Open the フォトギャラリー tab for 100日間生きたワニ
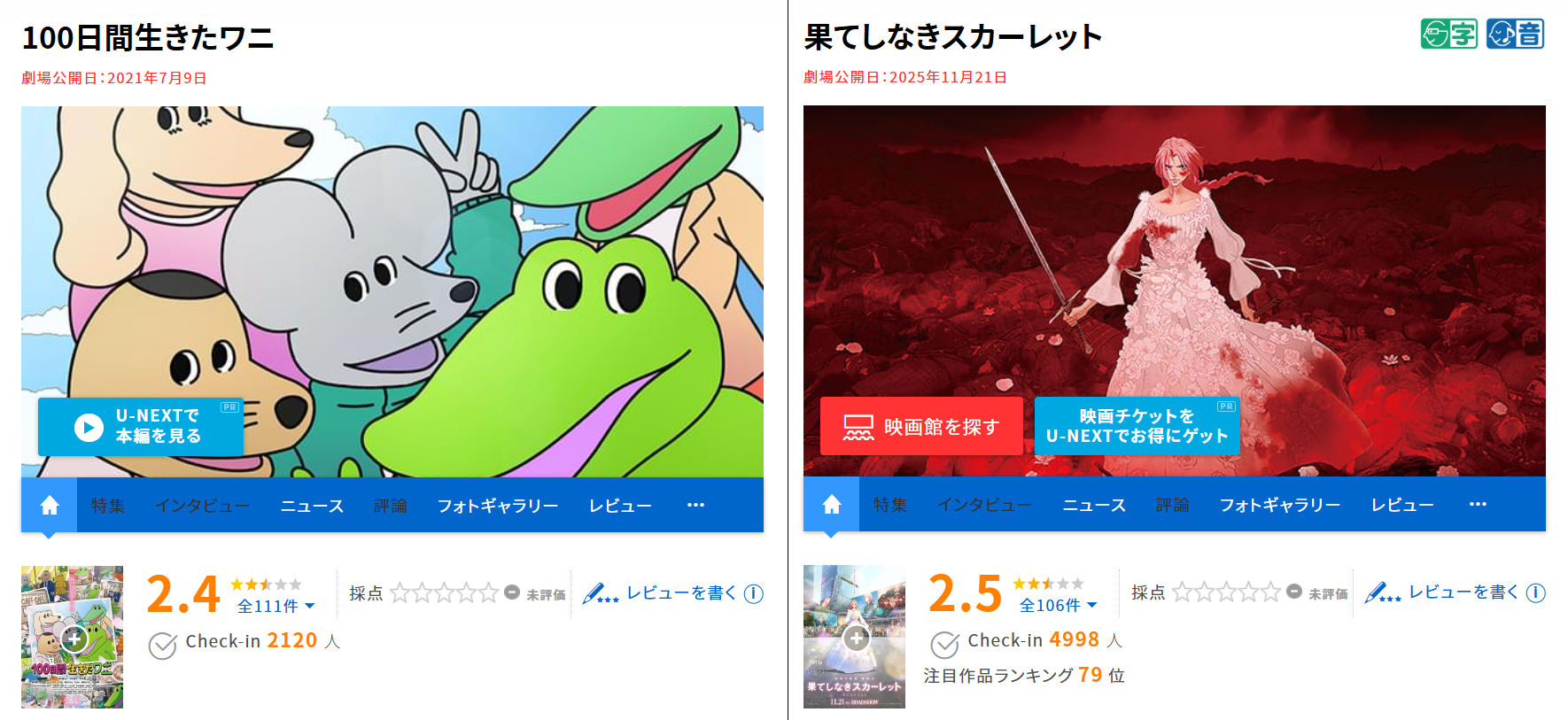1568x720 pixels. (498, 506)
